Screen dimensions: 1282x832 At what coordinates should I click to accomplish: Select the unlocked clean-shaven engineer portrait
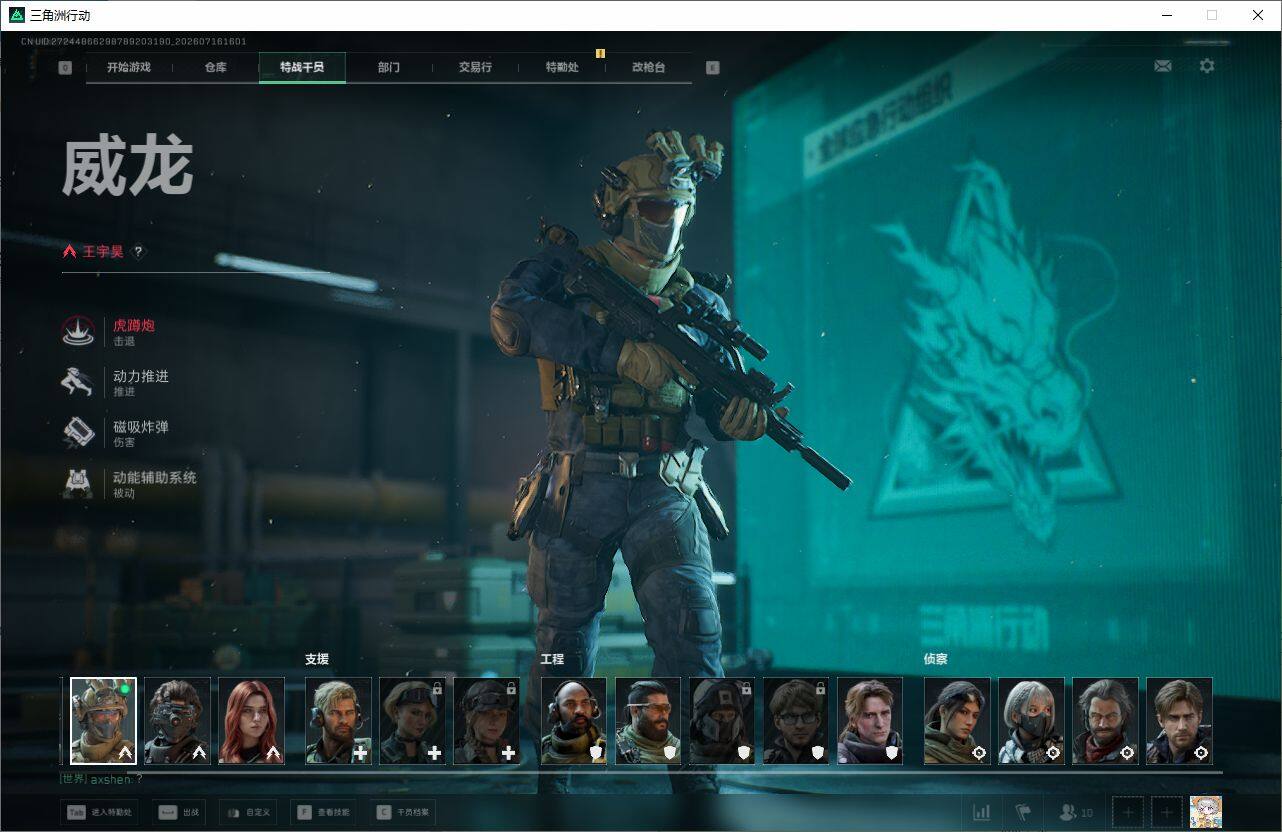870,721
